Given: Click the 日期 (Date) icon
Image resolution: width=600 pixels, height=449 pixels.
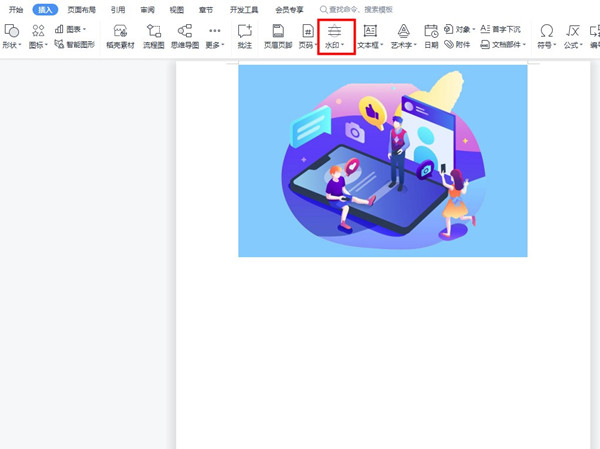Looking at the screenshot, I should [x=430, y=37].
